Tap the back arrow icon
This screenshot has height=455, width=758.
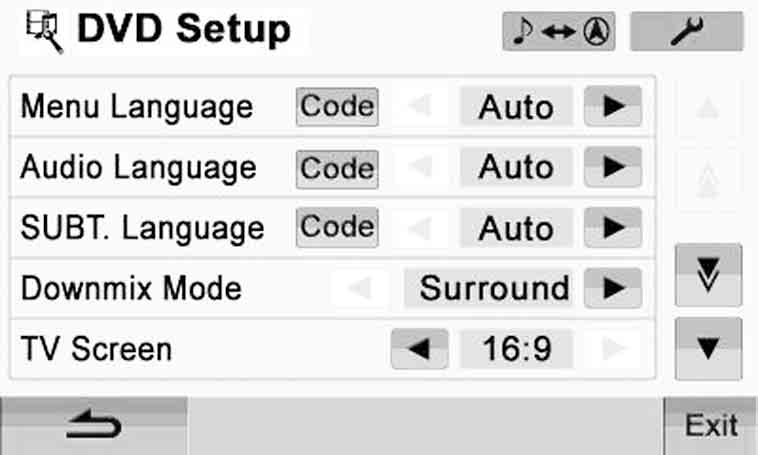tap(94, 426)
